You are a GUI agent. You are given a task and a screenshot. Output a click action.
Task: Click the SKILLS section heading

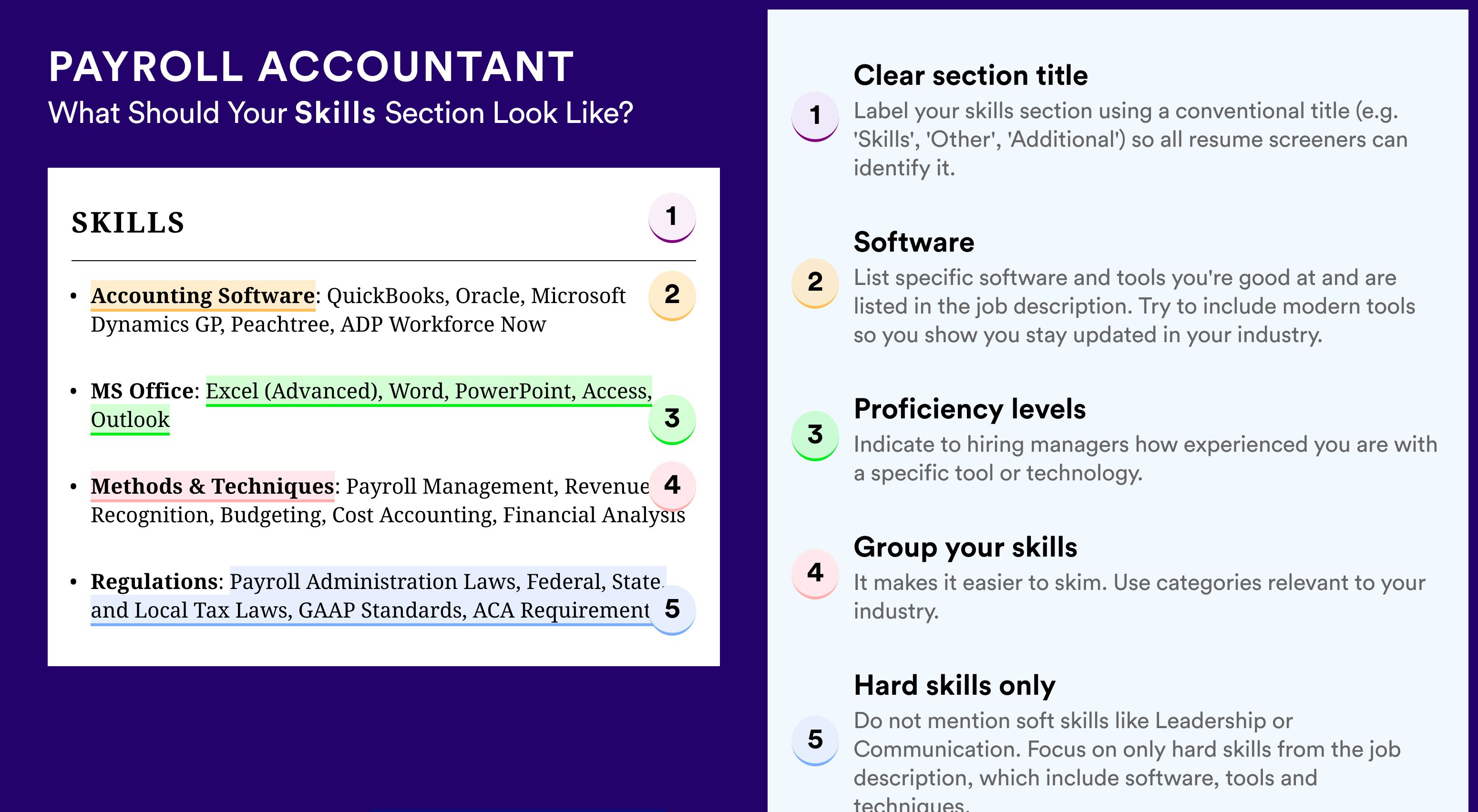(128, 223)
